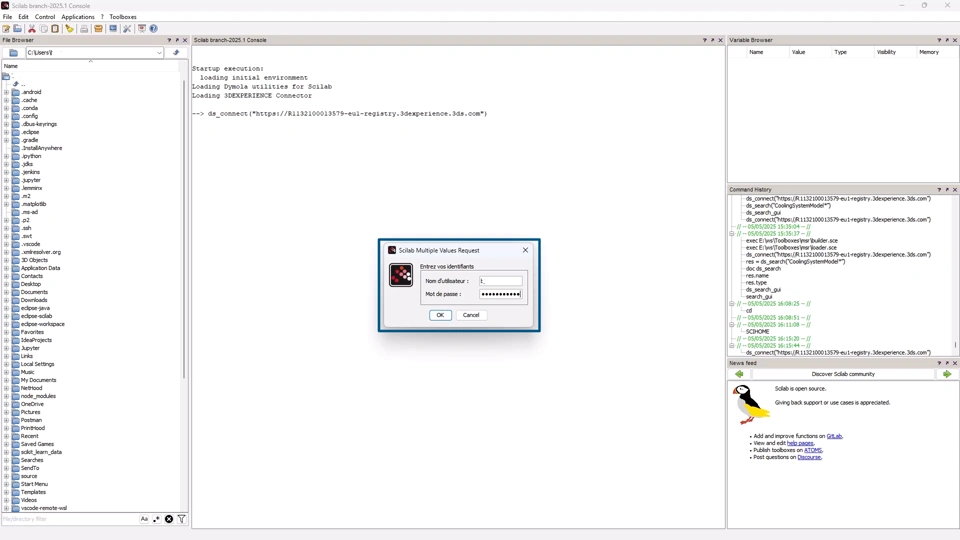Image resolution: width=960 pixels, height=540 pixels.
Task: Toggle case sensitive Aa filter option
Action: (x=144, y=519)
